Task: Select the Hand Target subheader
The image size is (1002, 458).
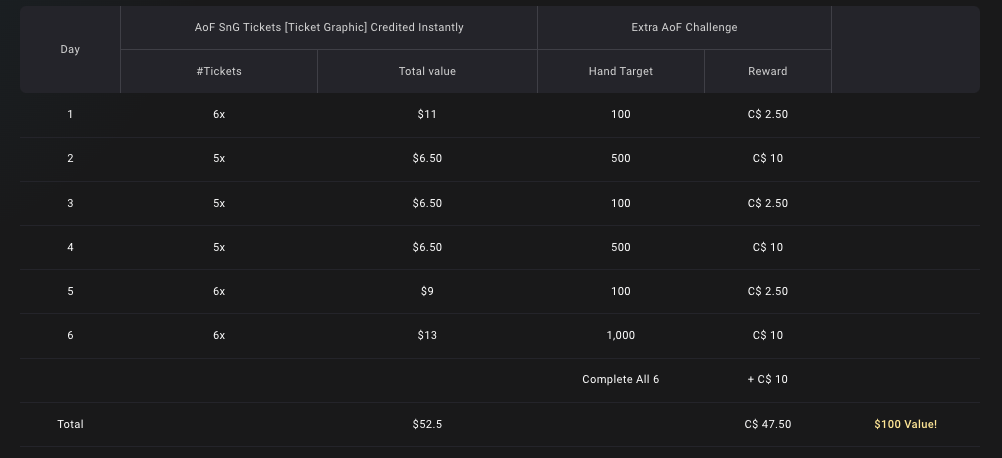Action: [x=620, y=72]
